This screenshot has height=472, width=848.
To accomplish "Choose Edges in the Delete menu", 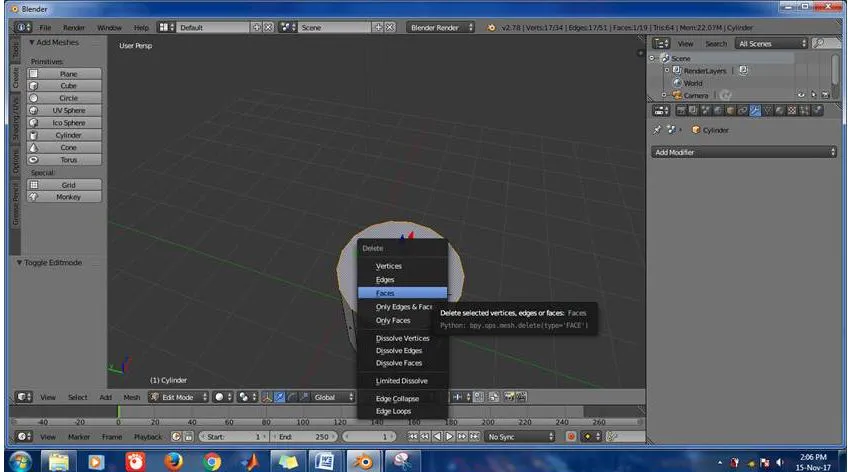I will coord(402,280).
